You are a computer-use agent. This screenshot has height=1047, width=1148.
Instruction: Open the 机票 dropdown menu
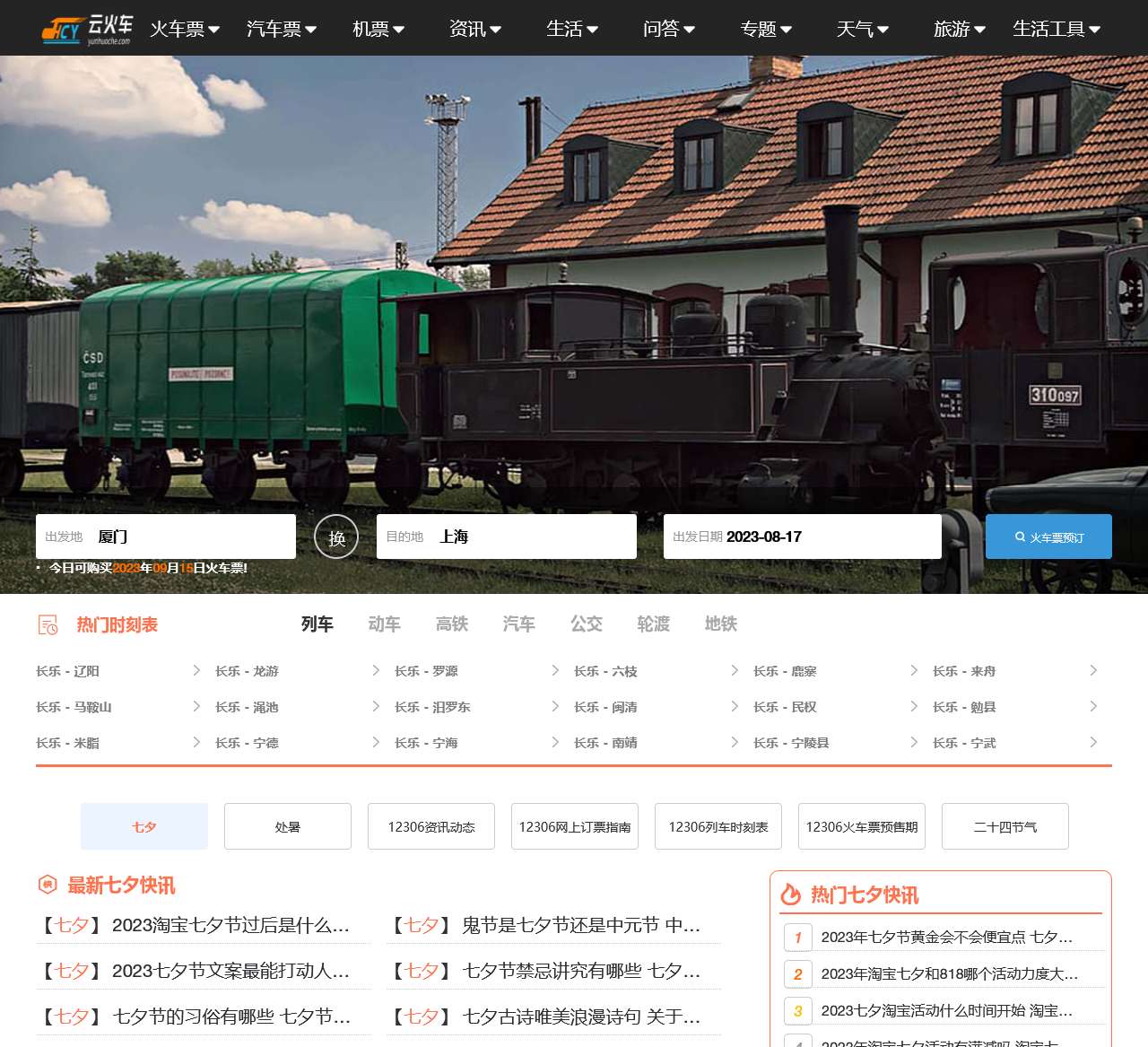[378, 29]
